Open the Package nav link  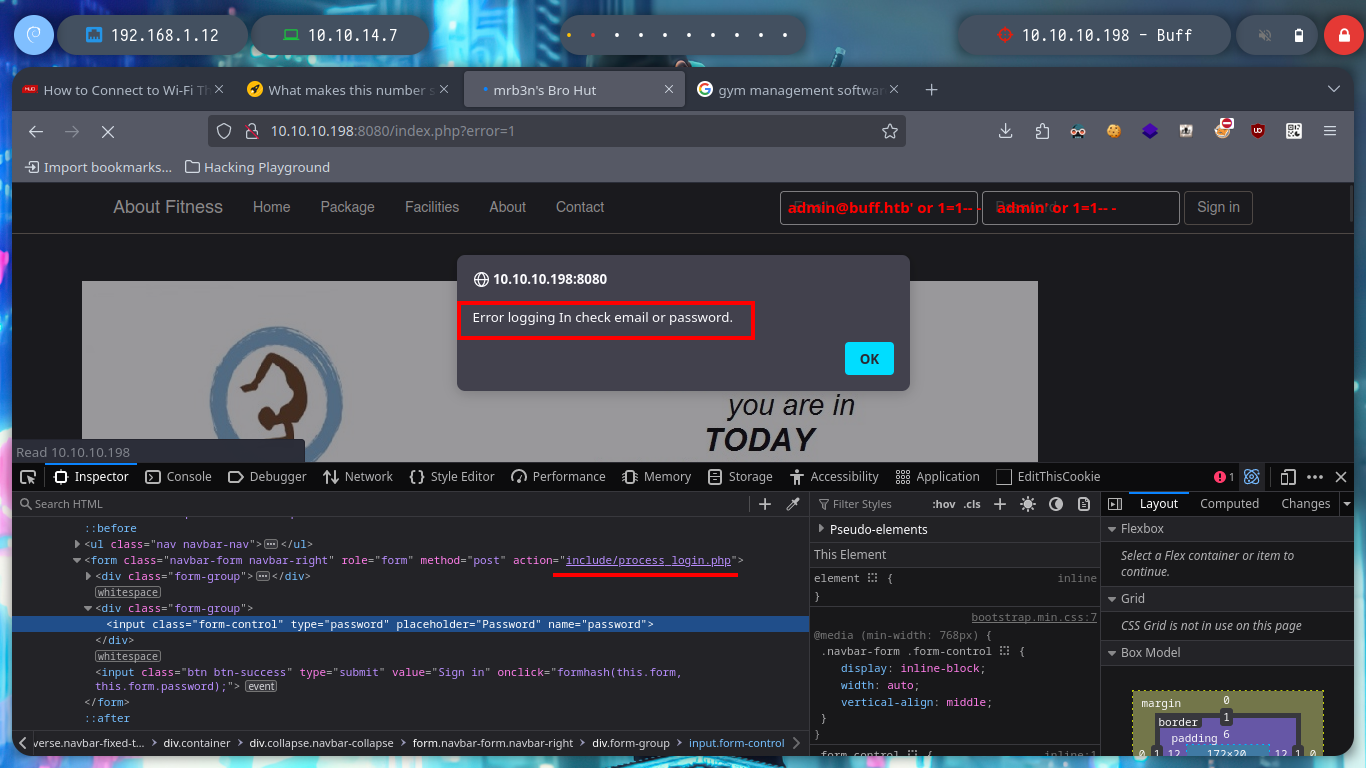click(x=347, y=207)
